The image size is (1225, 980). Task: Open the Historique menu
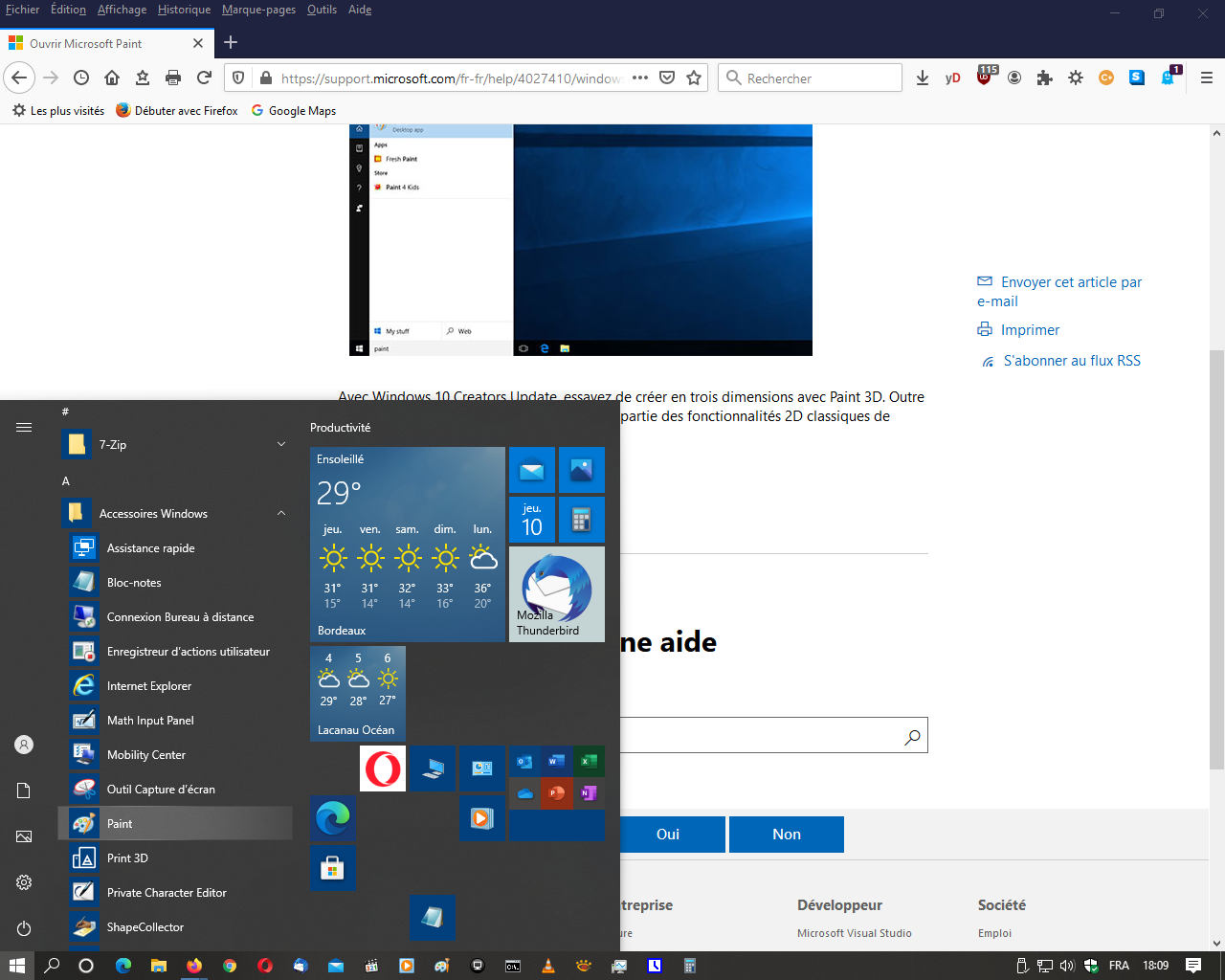pyautogui.click(x=184, y=10)
